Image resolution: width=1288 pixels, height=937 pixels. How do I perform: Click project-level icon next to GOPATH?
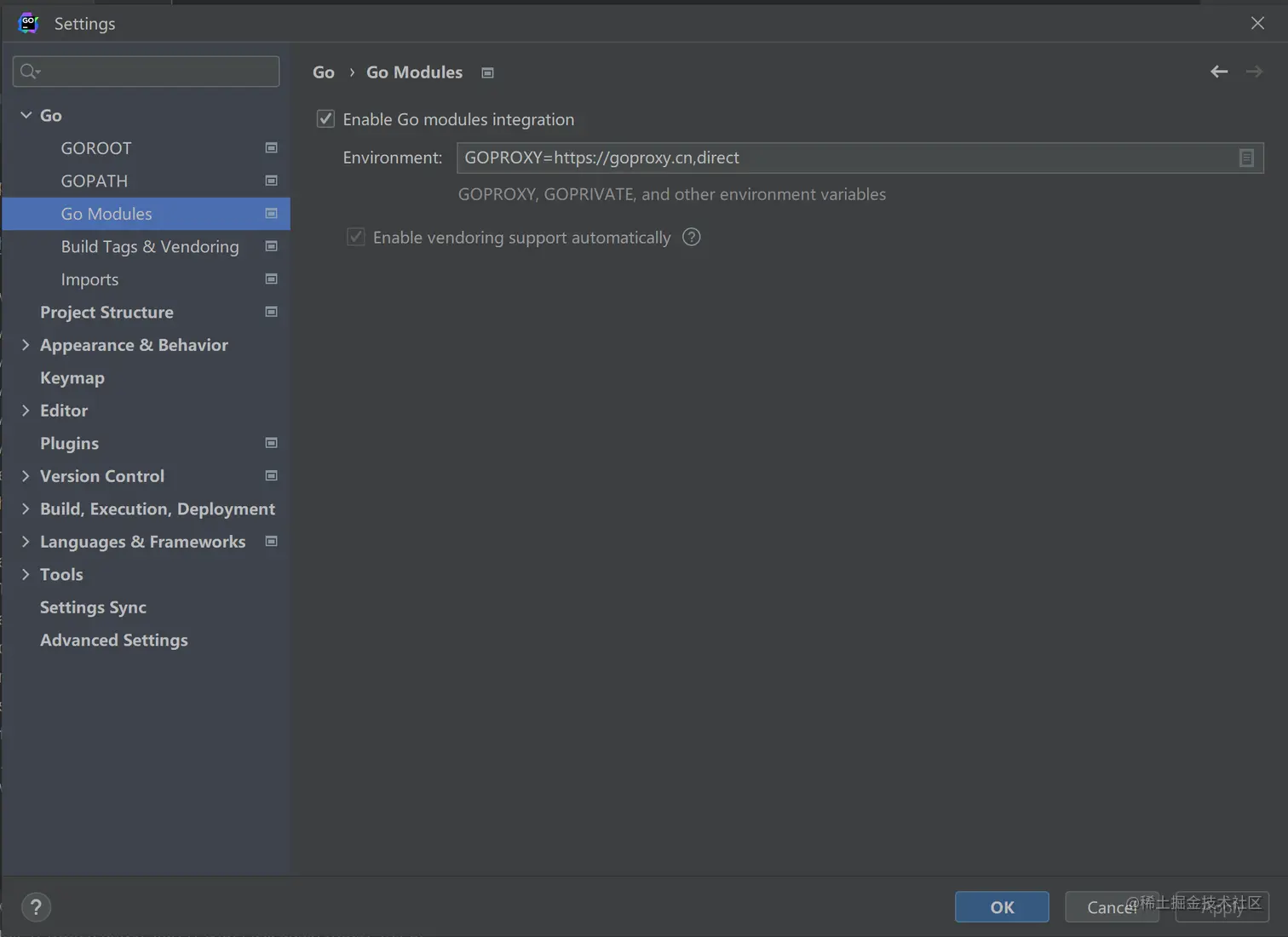coord(271,181)
